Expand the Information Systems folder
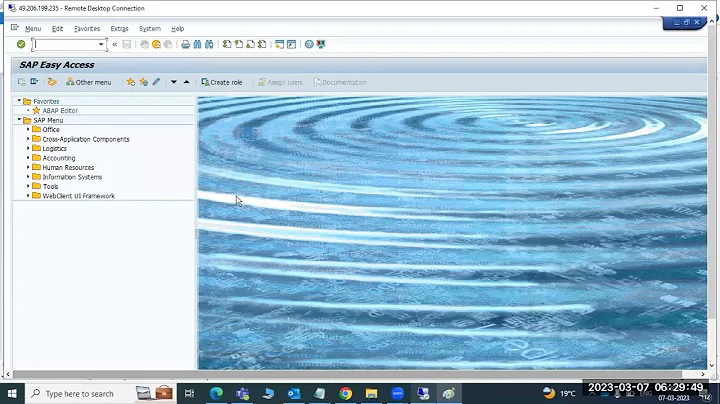 pos(28,177)
